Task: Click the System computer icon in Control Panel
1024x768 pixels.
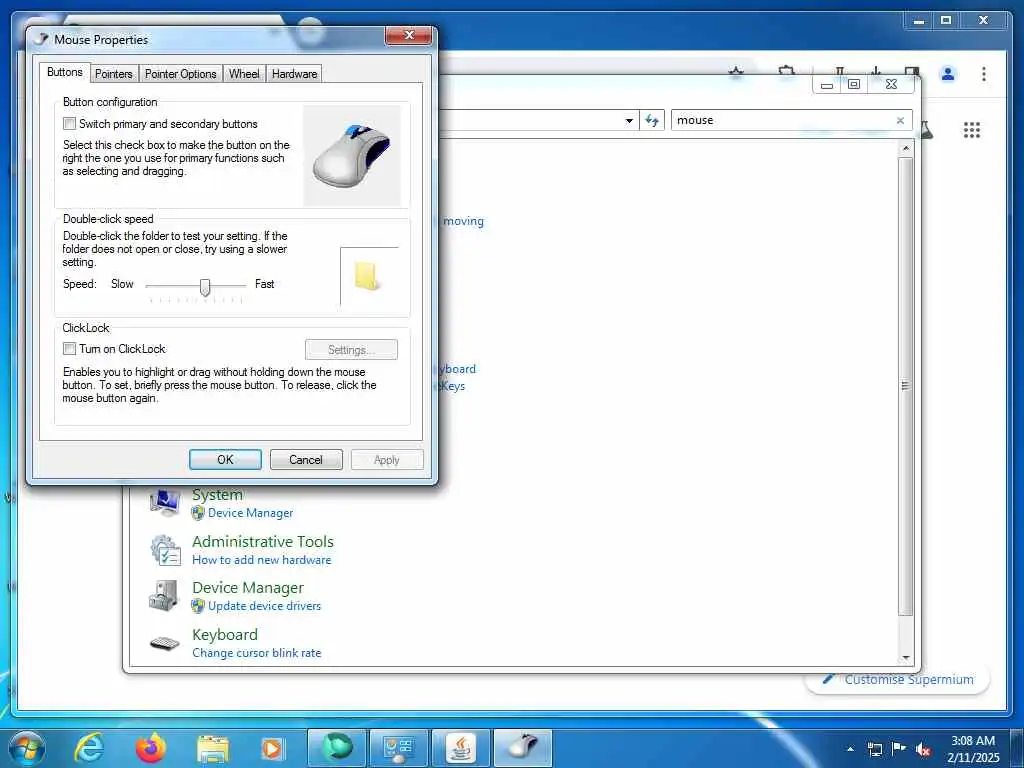Action: [164, 503]
